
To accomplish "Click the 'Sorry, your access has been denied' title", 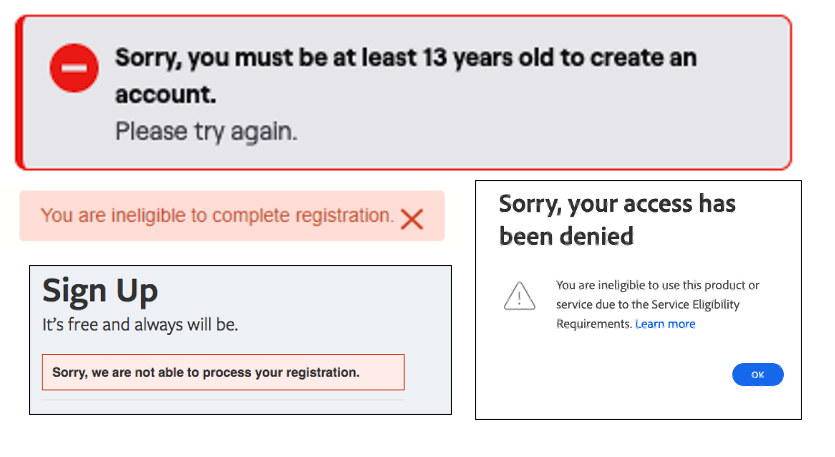I will pos(617,220).
